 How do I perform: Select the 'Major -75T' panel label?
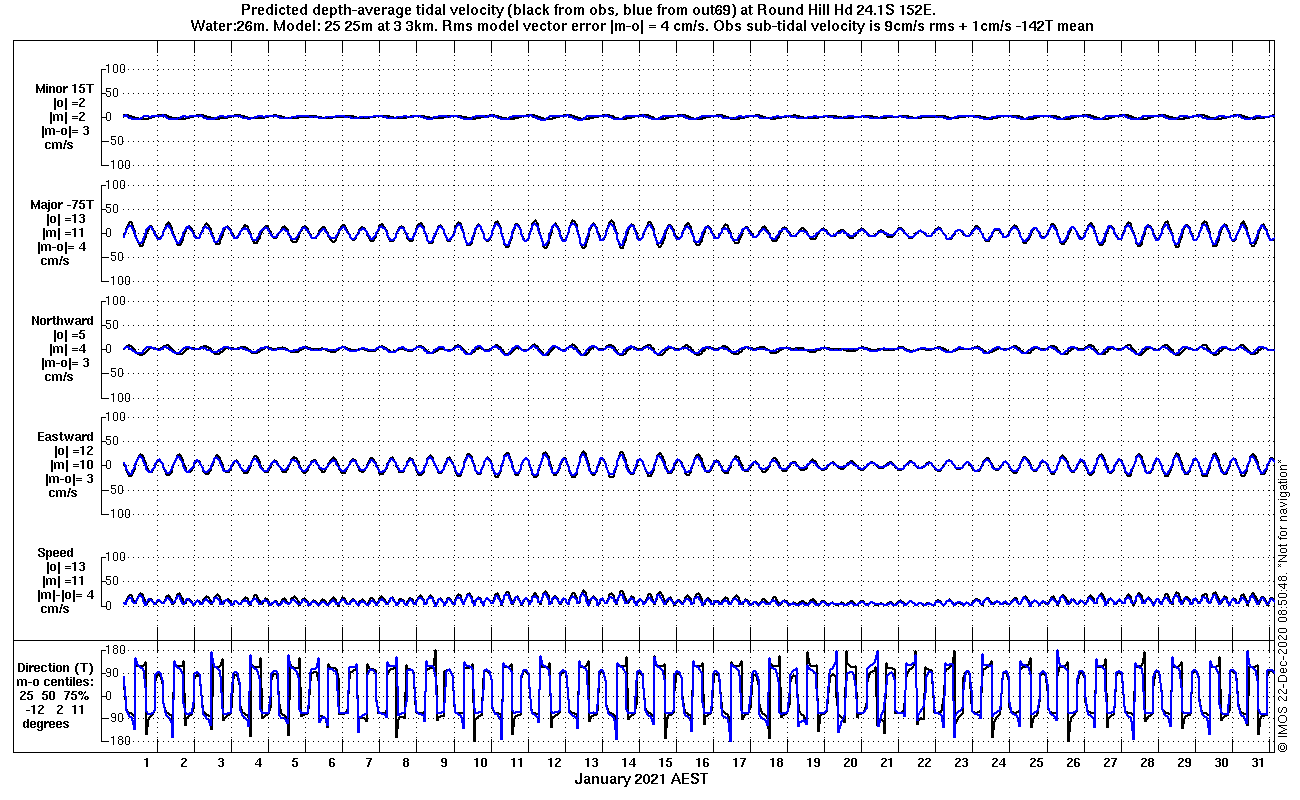tap(62, 204)
